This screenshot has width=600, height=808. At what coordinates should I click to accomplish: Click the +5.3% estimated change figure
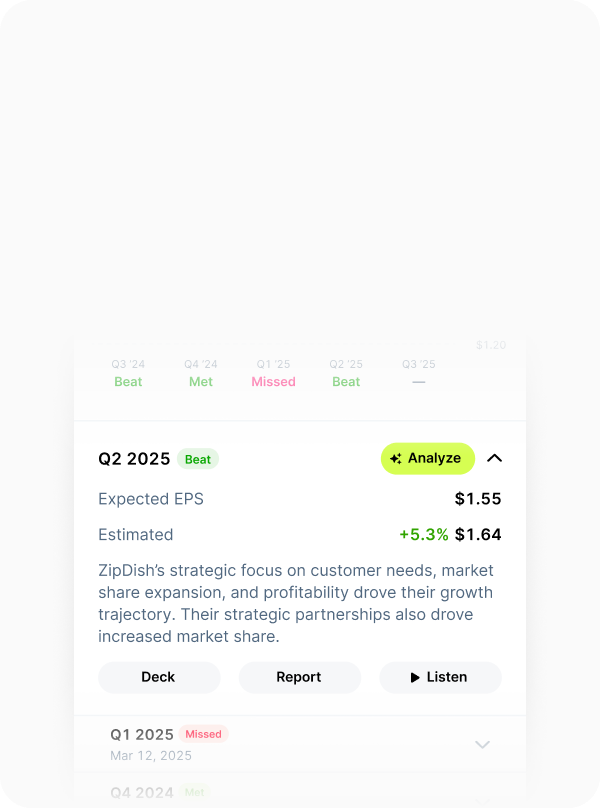pos(424,535)
